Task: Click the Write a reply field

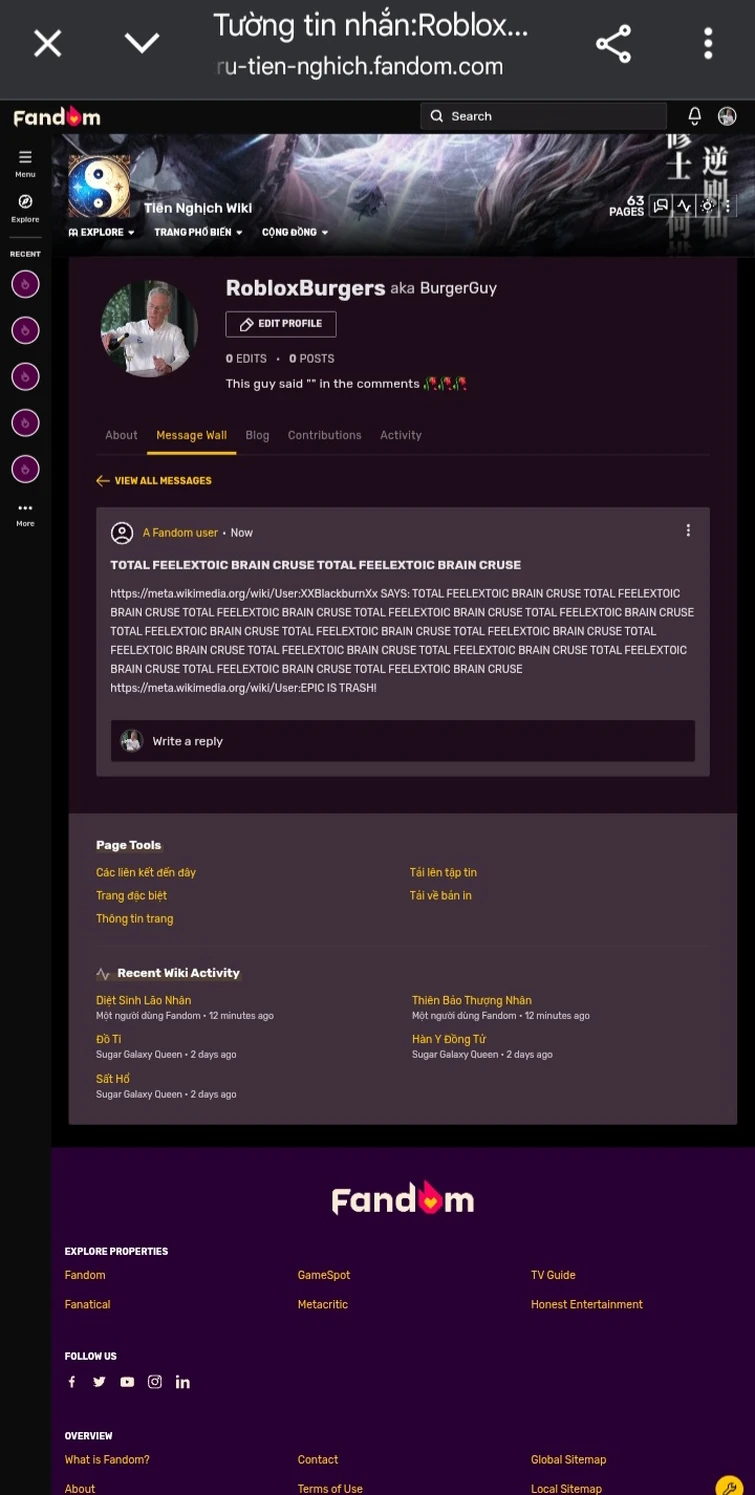Action: (402, 741)
